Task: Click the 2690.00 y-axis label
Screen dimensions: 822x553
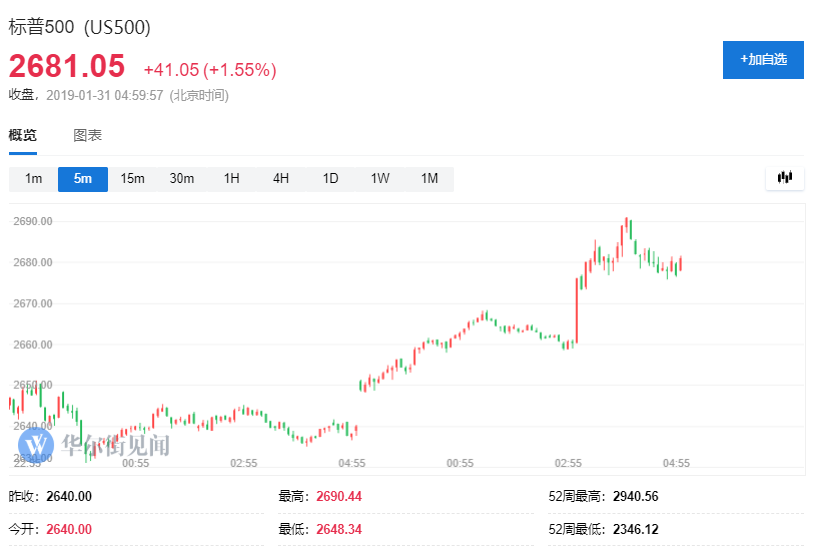Action: click(x=33, y=221)
